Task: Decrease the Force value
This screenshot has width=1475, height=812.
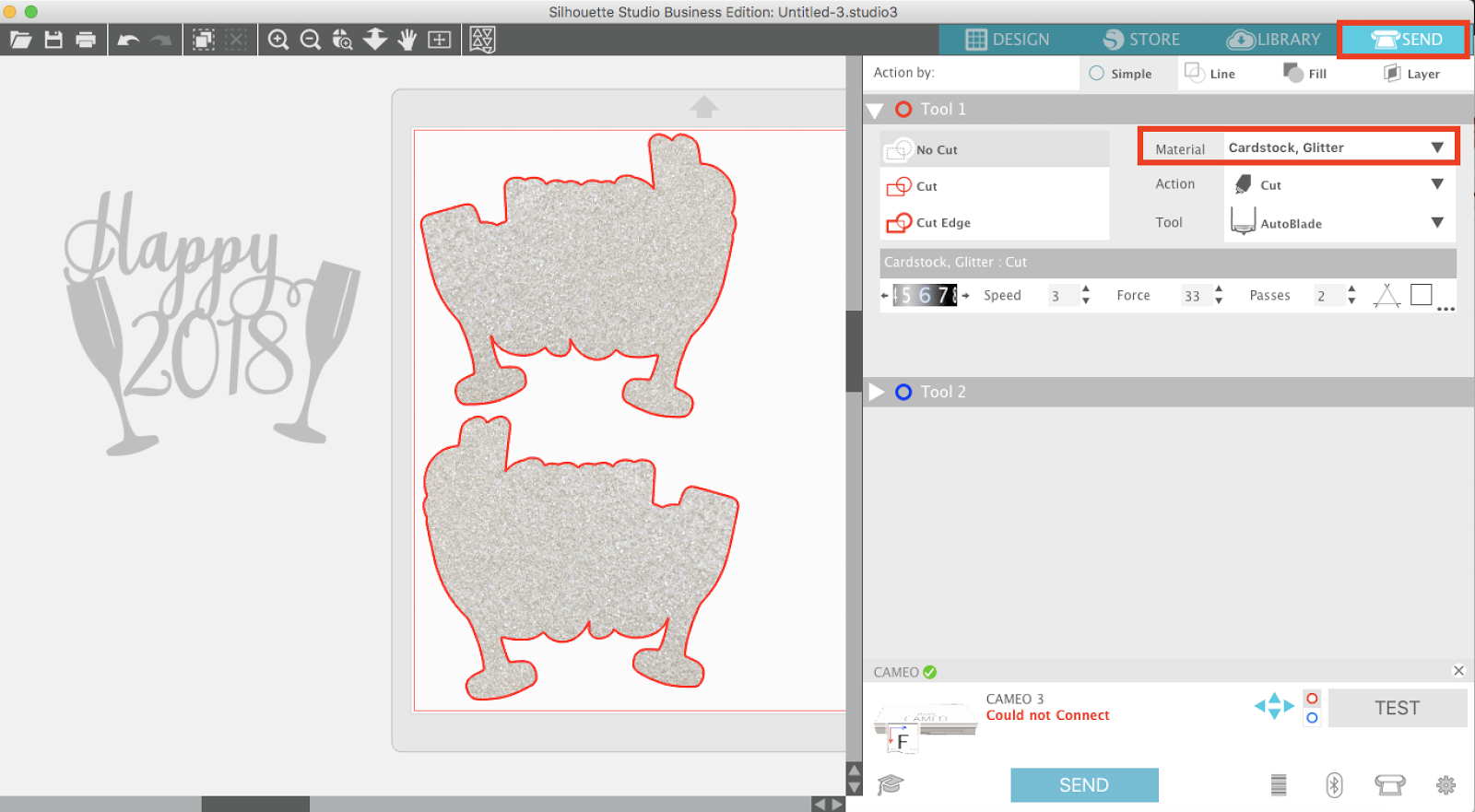Action: pyautogui.click(x=1219, y=300)
